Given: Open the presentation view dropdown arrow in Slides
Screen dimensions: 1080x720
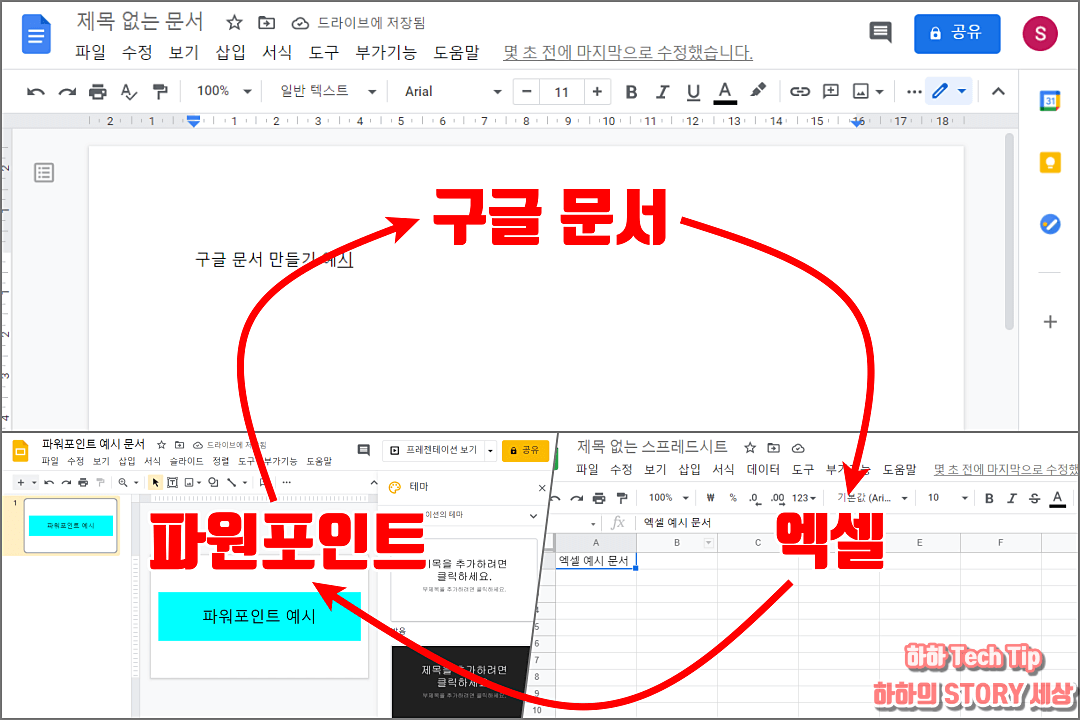Looking at the screenshot, I should point(490,451).
